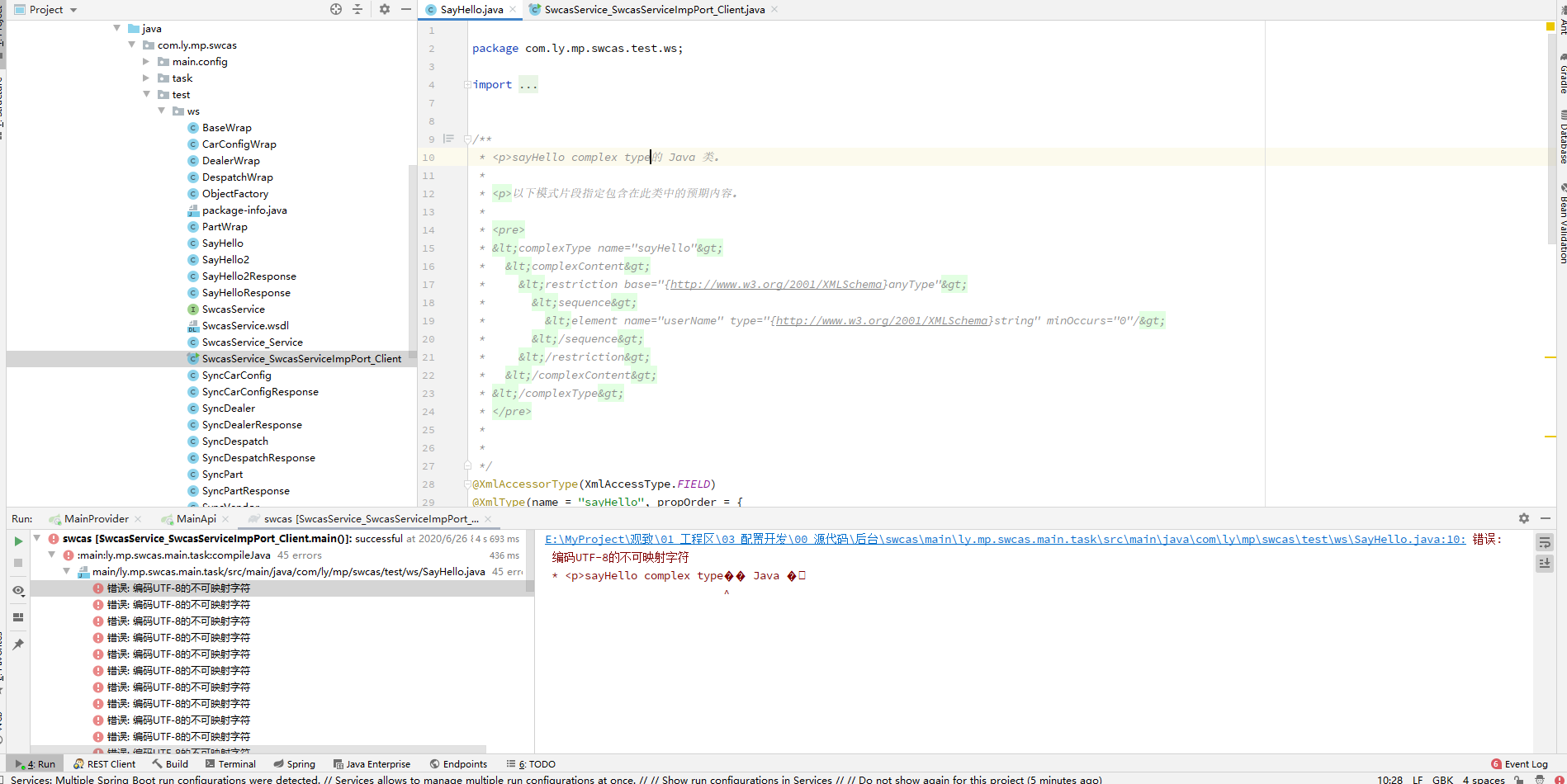The image size is (1567, 784).
Task: Collapse the test package
Action: [x=146, y=94]
